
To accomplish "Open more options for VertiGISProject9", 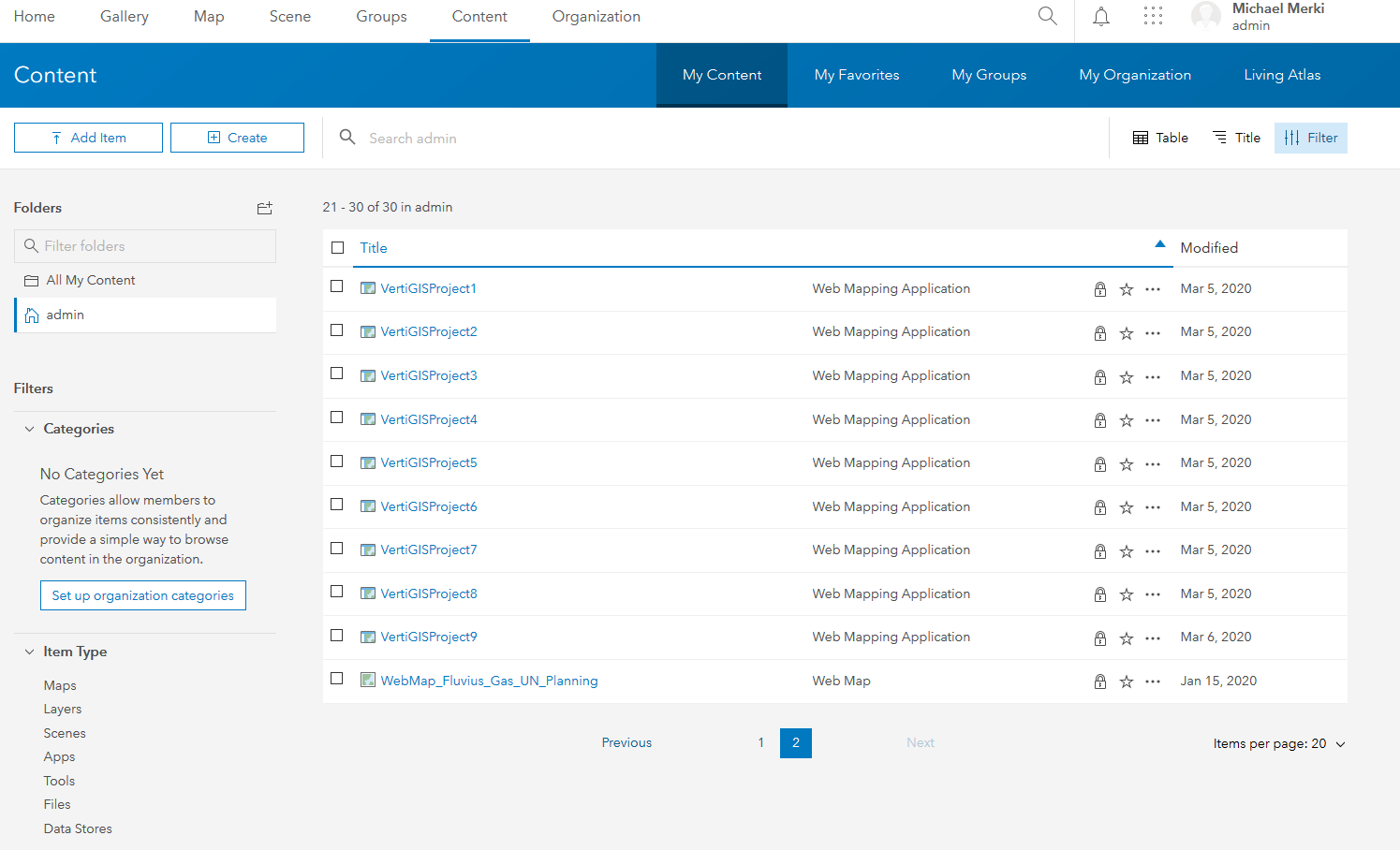I will tap(1153, 638).
